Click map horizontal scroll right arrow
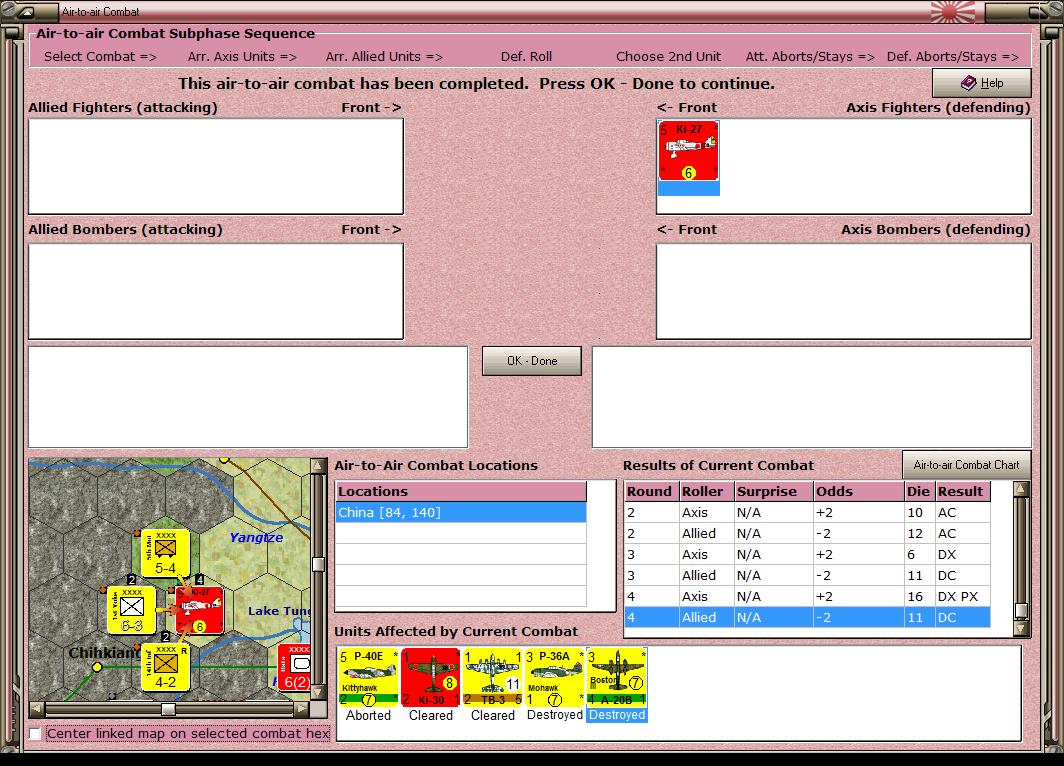 click(302, 709)
